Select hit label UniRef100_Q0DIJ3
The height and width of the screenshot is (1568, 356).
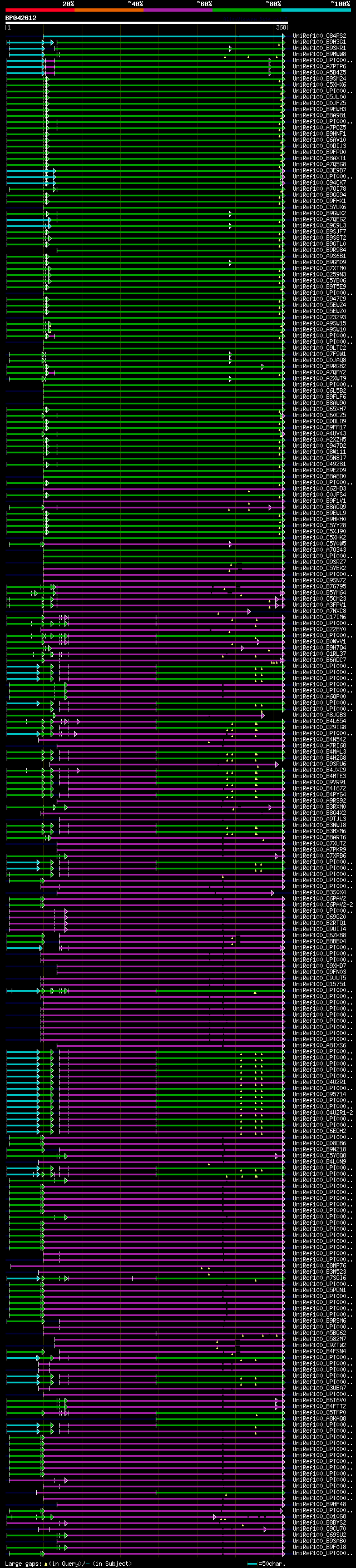pyautogui.click(x=319, y=146)
